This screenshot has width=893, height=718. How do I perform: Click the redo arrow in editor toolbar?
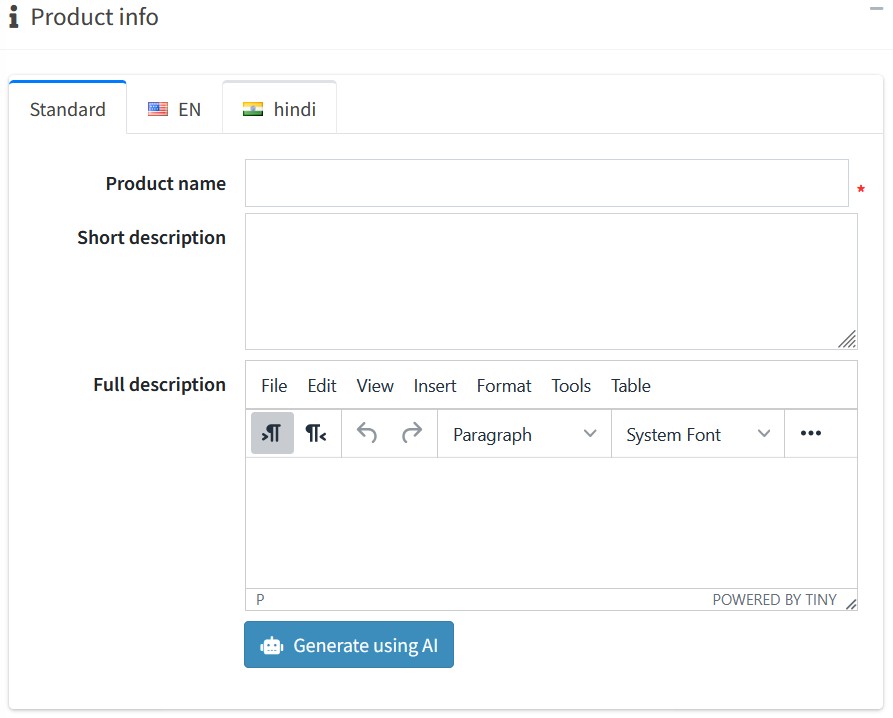tap(412, 433)
